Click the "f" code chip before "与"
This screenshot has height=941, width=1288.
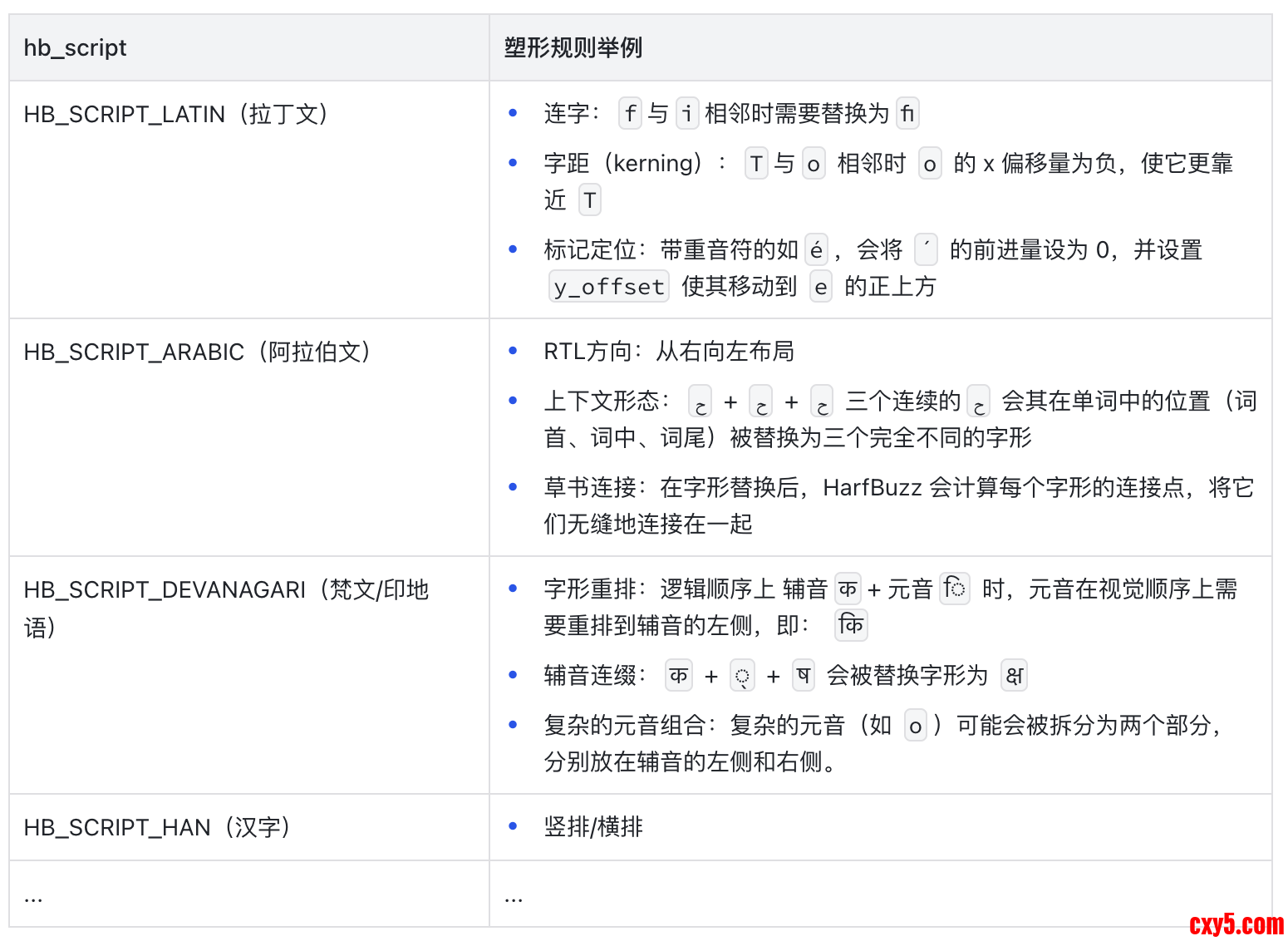click(x=631, y=113)
